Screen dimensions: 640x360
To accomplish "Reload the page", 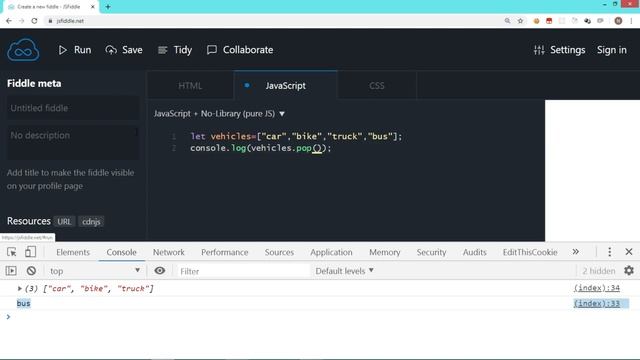I will point(34,21).
